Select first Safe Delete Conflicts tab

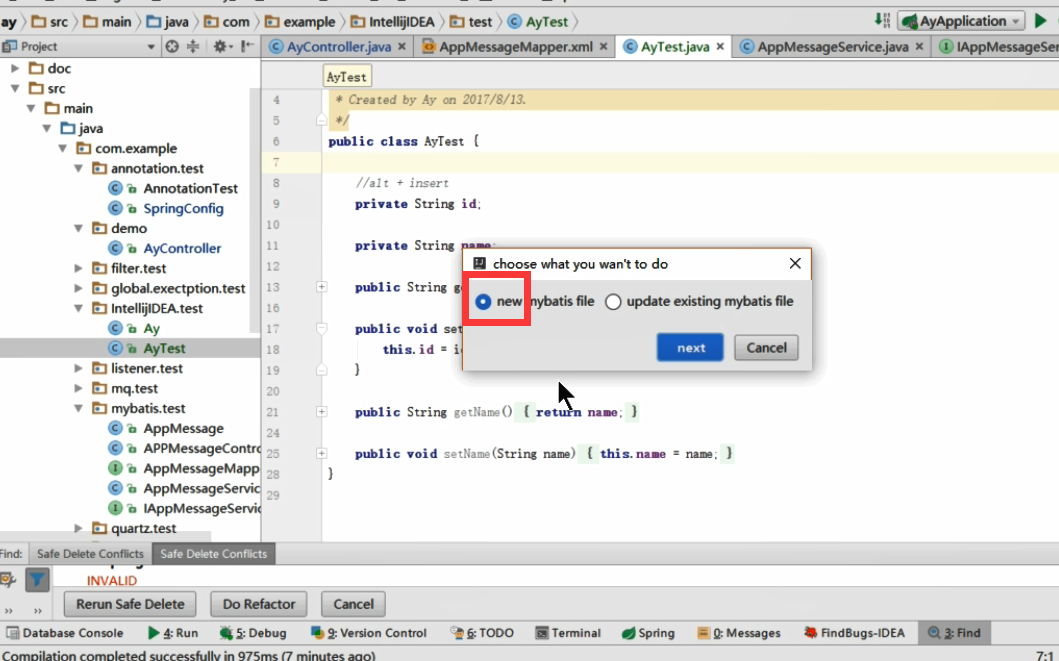click(91, 554)
